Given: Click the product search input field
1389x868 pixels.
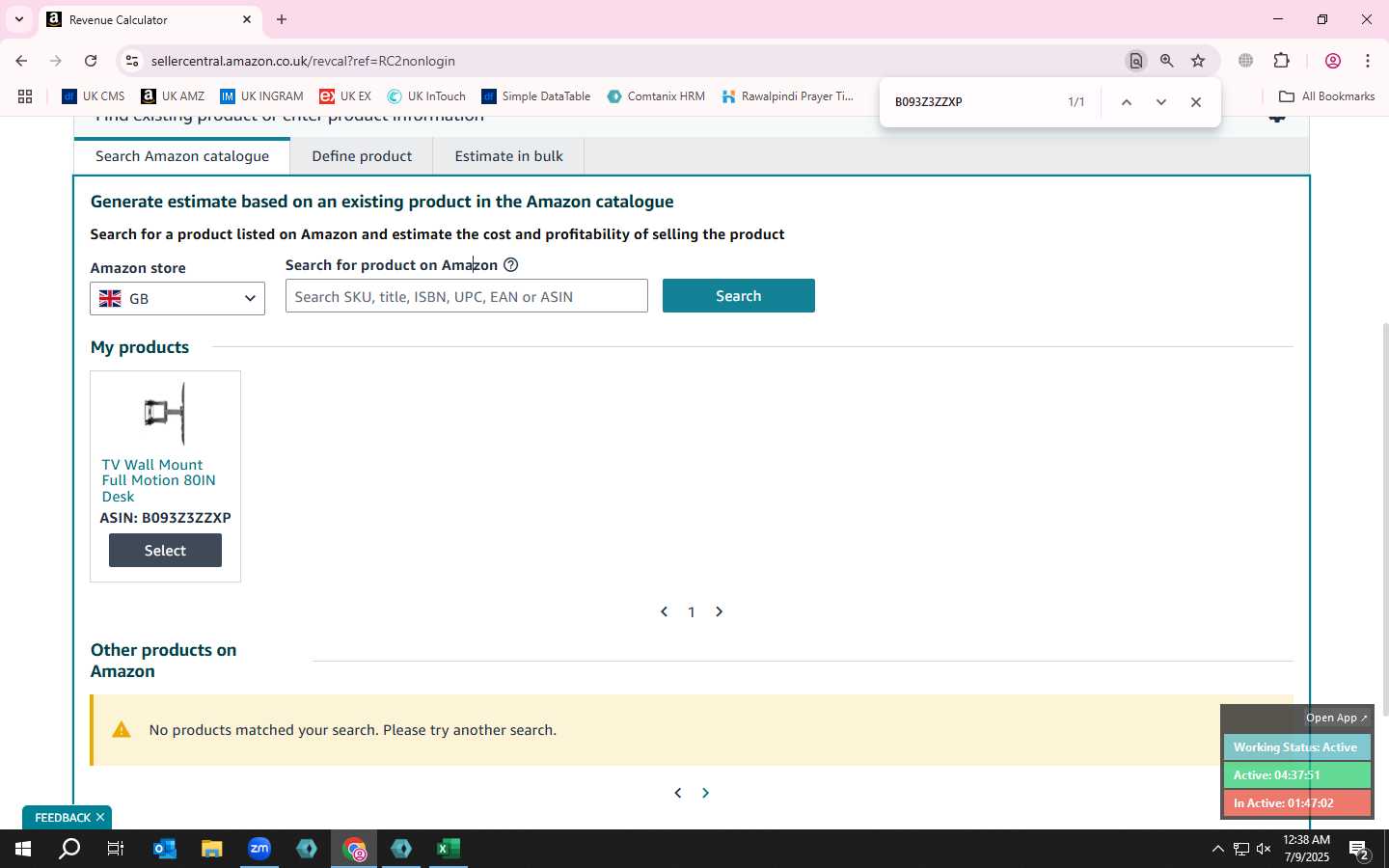Looking at the screenshot, I should [x=467, y=296].
